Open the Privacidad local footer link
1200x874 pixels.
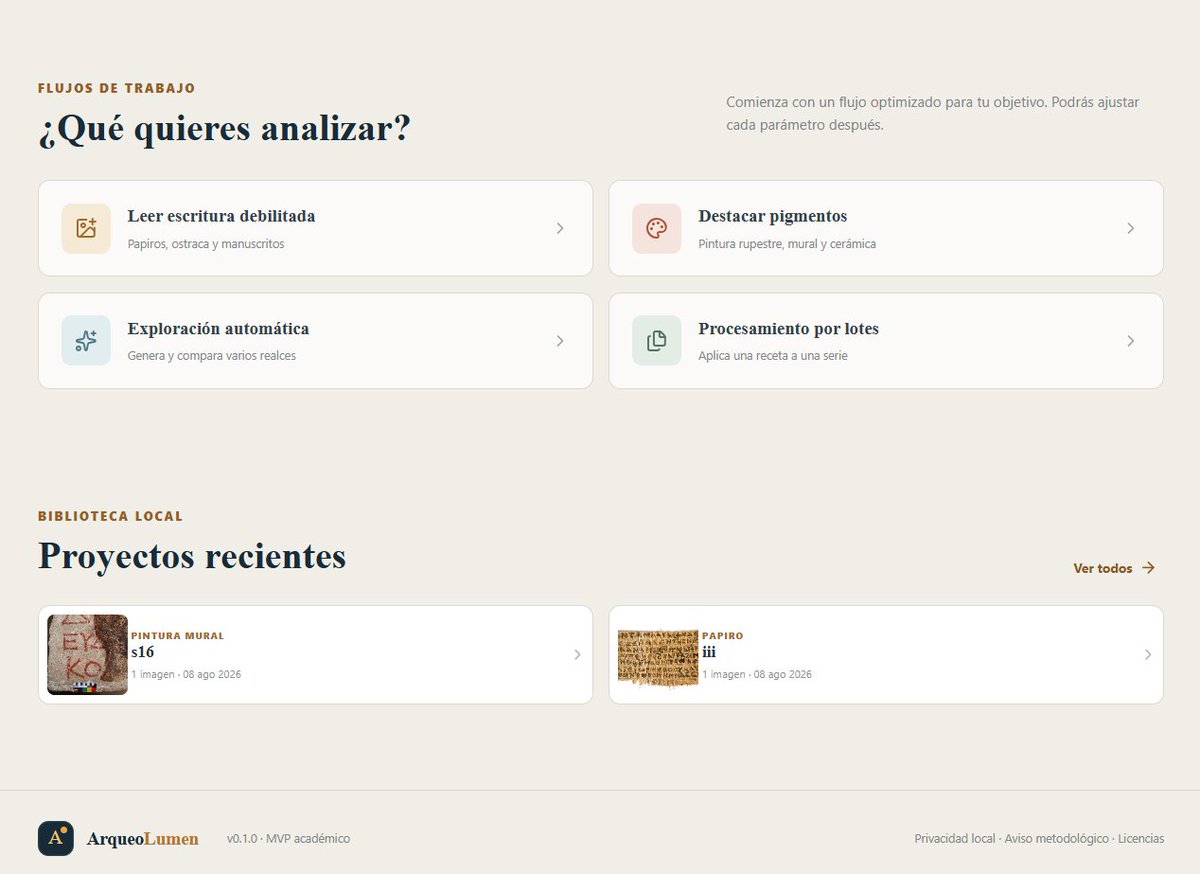955,839
